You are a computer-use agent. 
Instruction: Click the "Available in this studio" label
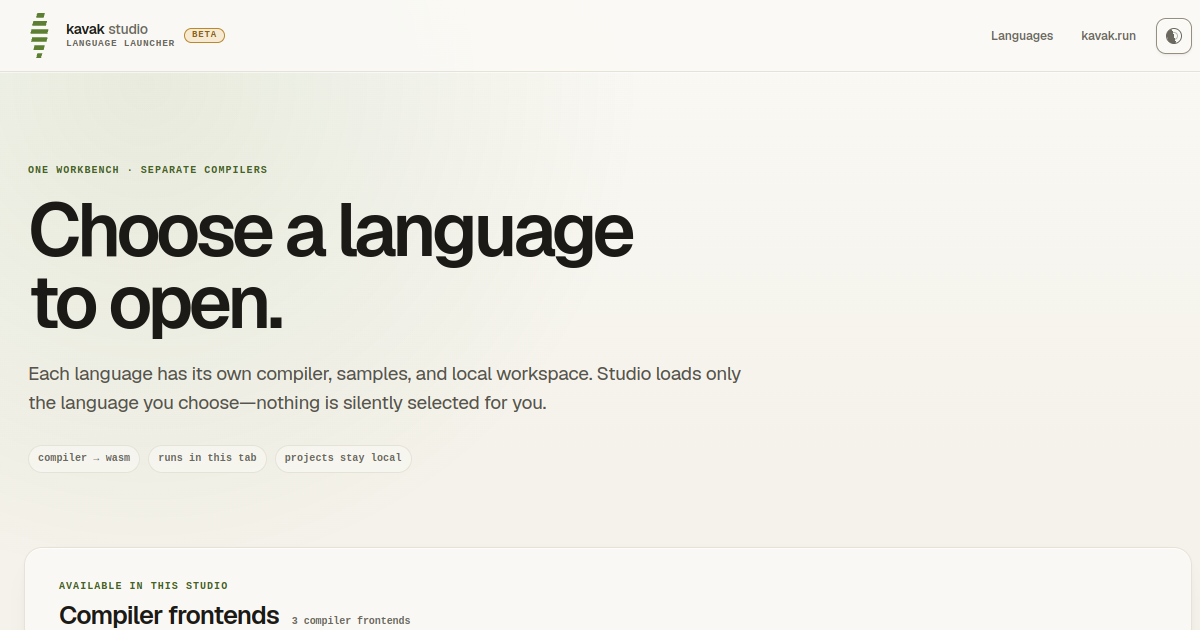(143, 586)
